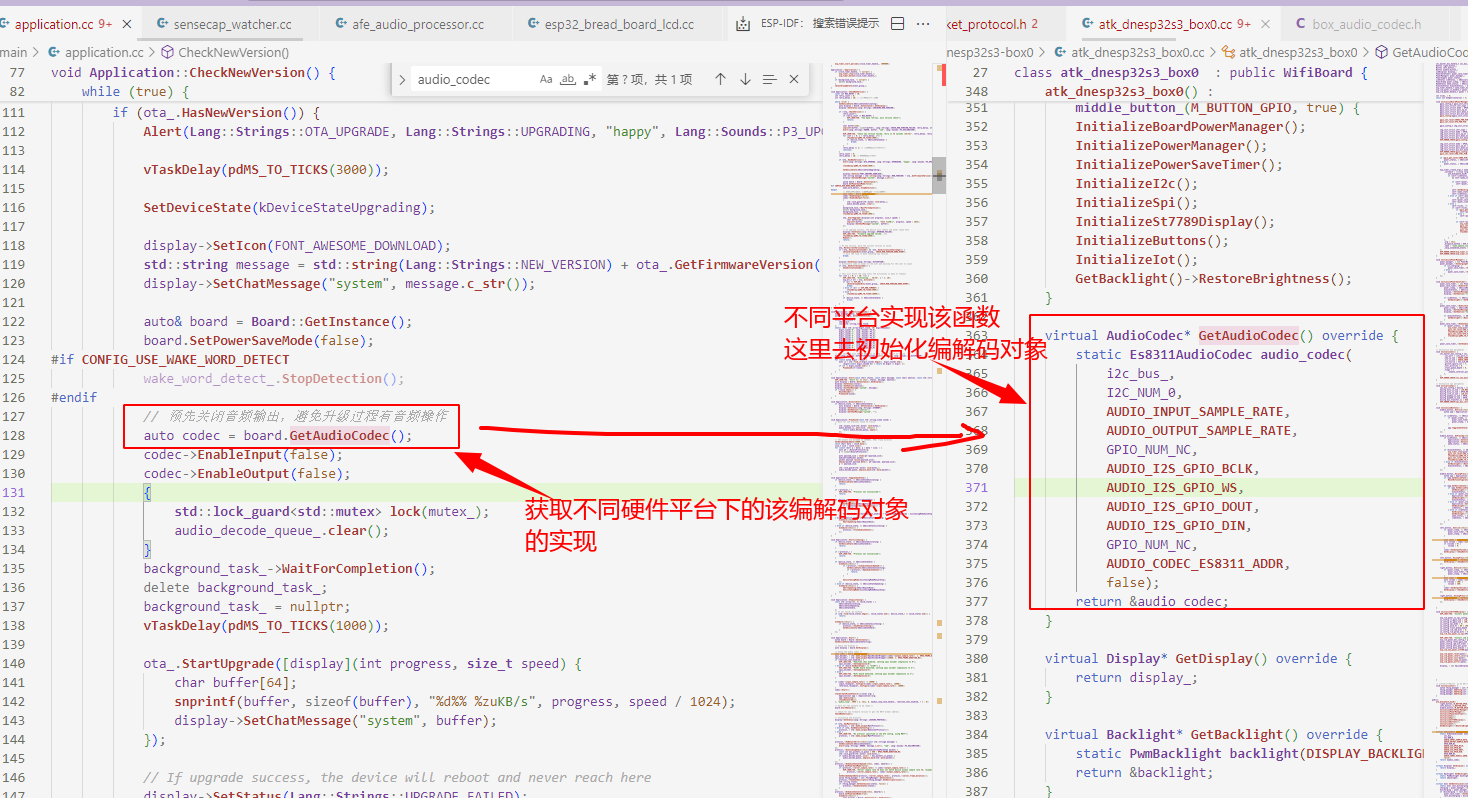Close the application.cc tab

pos(127,24)
